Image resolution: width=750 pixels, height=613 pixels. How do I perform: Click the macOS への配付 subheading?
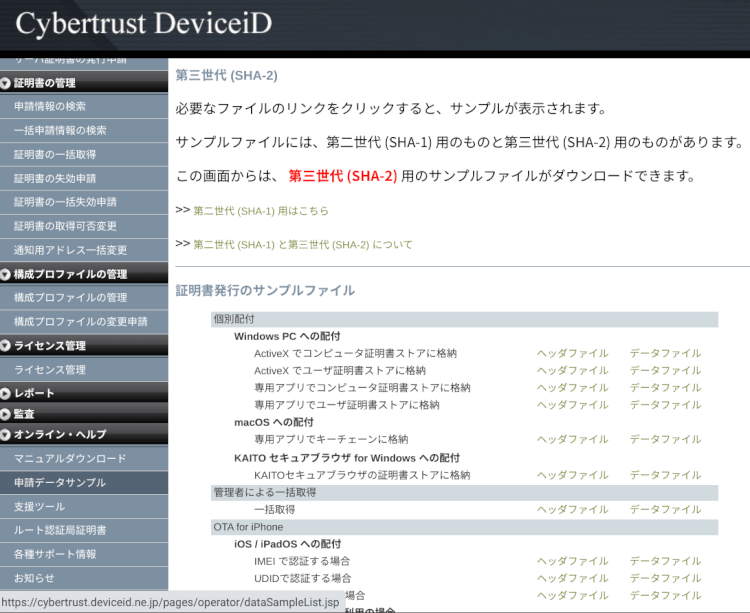[274, 423]
